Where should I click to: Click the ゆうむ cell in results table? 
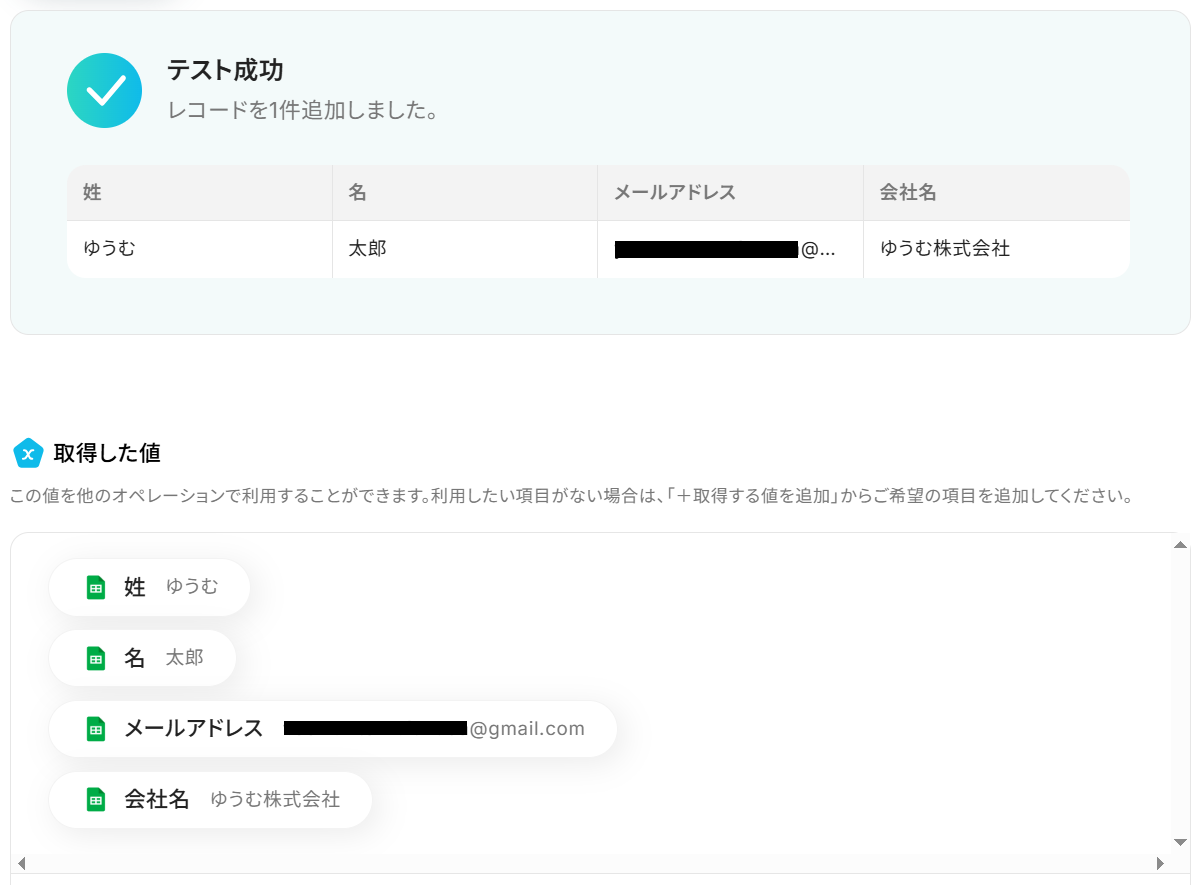(x=200, y=249)
